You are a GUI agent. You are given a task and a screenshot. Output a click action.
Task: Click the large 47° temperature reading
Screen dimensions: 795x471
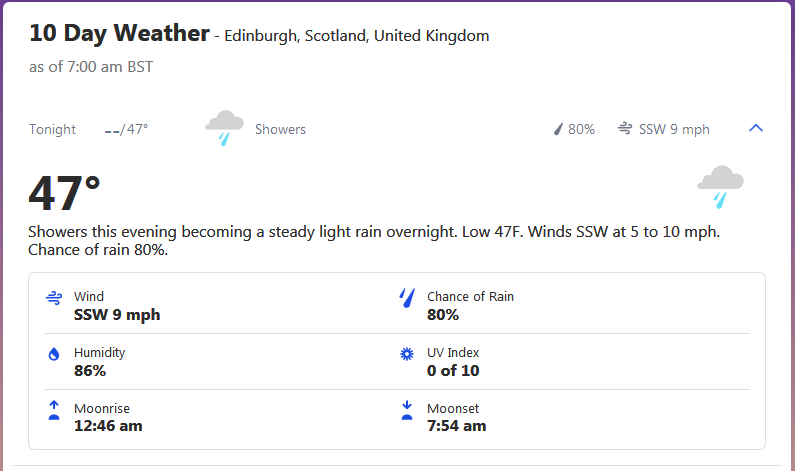(65, 193)
